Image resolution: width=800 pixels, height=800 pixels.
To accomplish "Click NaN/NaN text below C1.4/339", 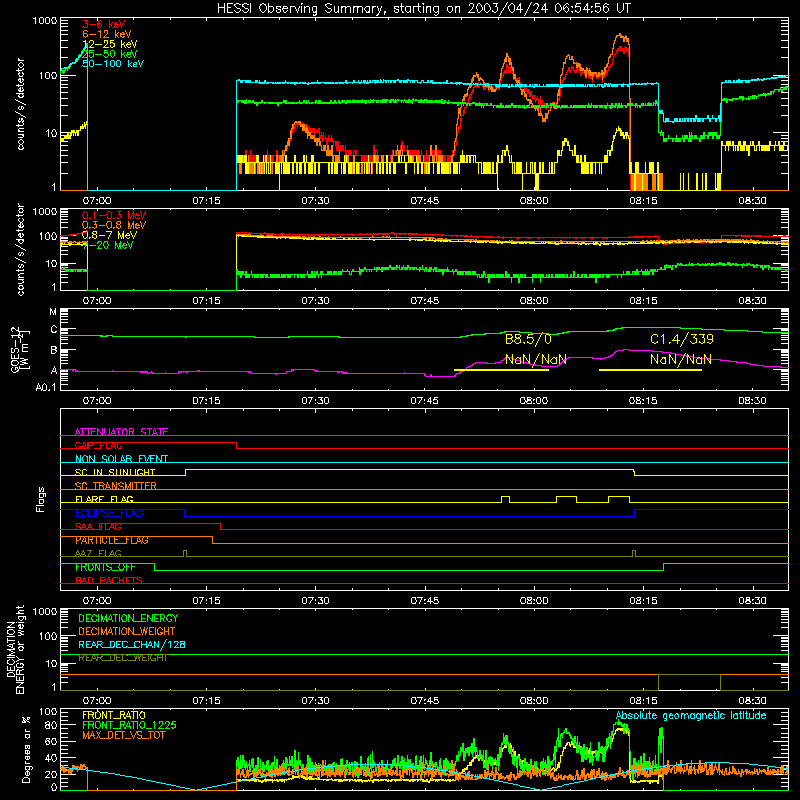I will (x=681, y=359).
